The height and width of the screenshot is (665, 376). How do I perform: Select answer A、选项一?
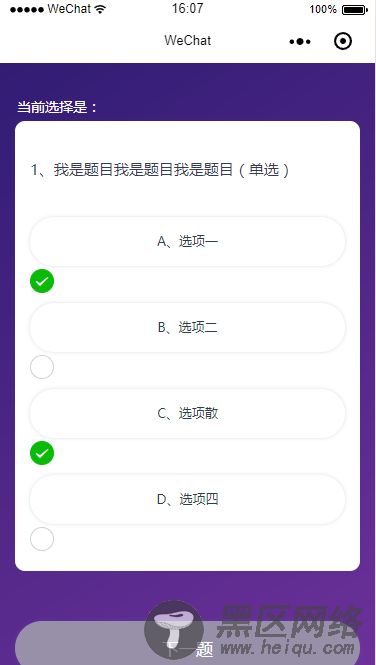tap(187, 241)
